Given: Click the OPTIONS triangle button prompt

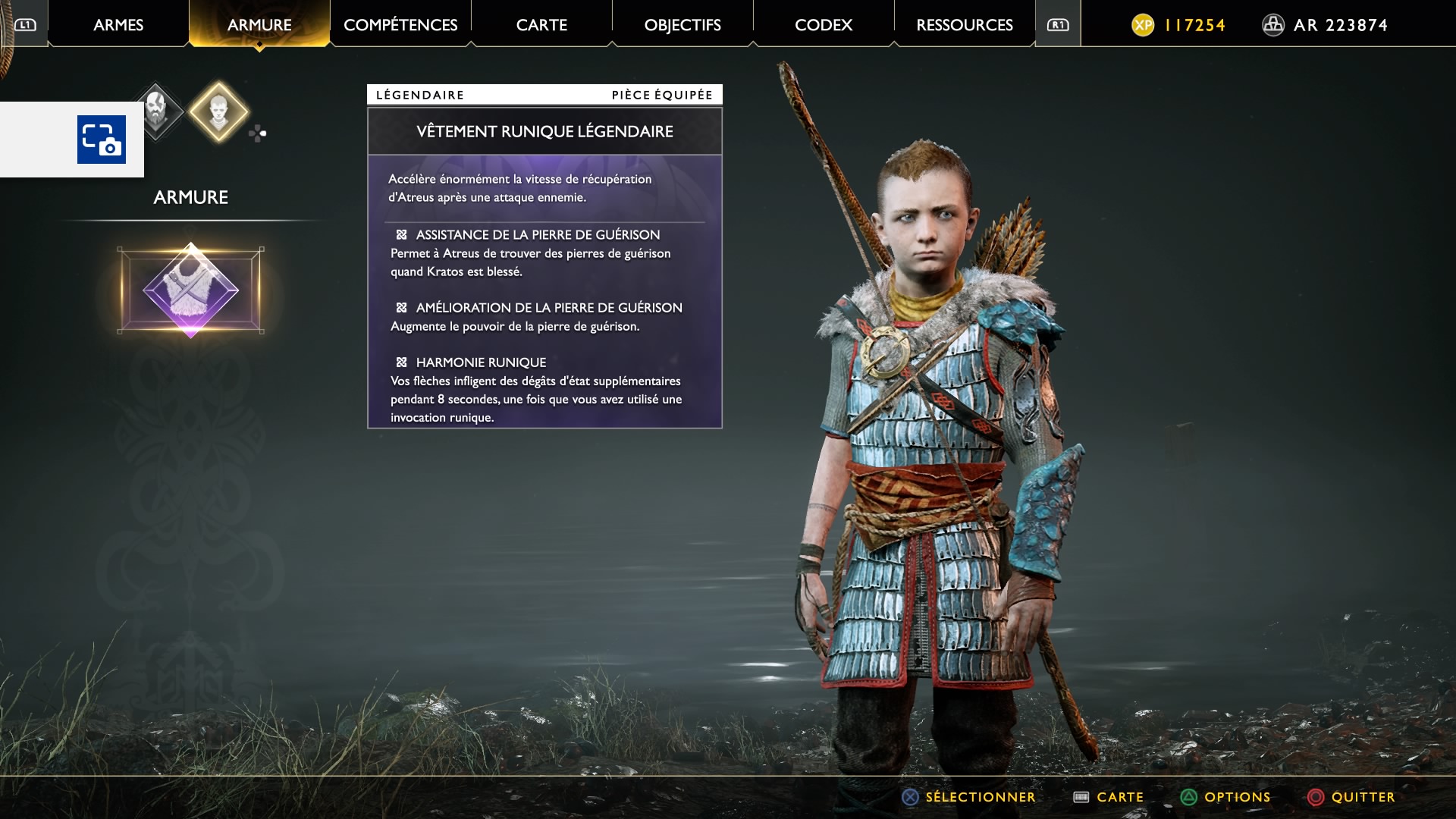Looking at the screenshot, I should point(1225,797).
